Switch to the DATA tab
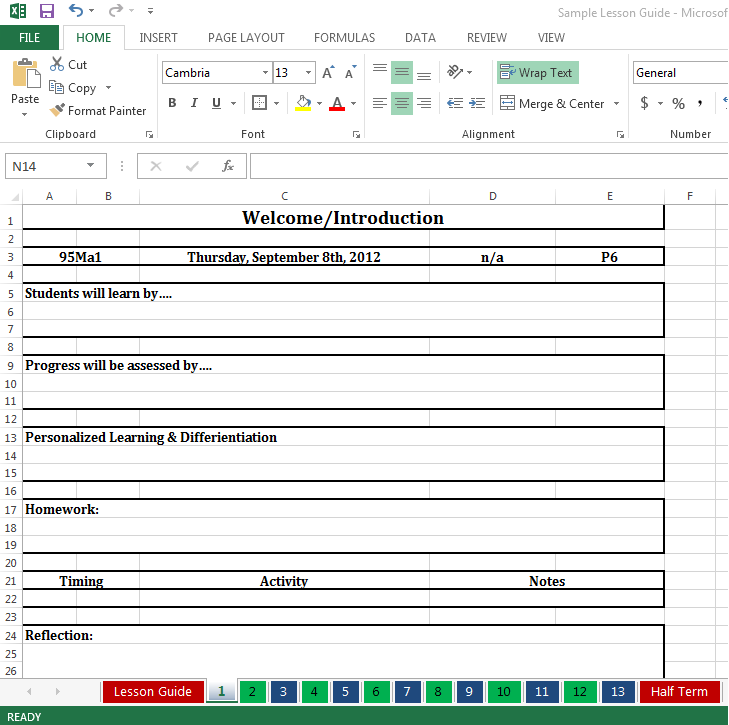 tap(420, 38)
